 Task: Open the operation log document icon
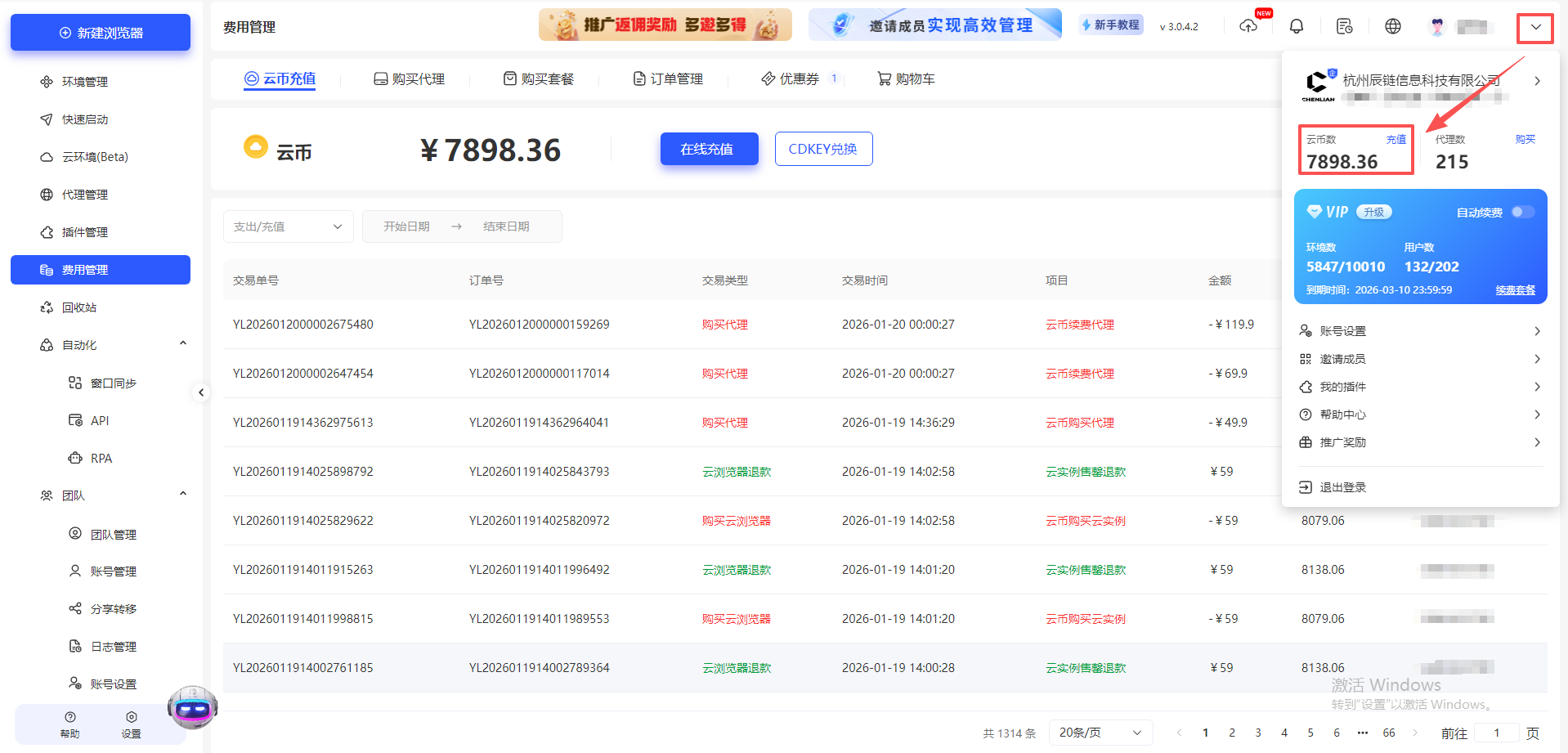(1344, 25)
